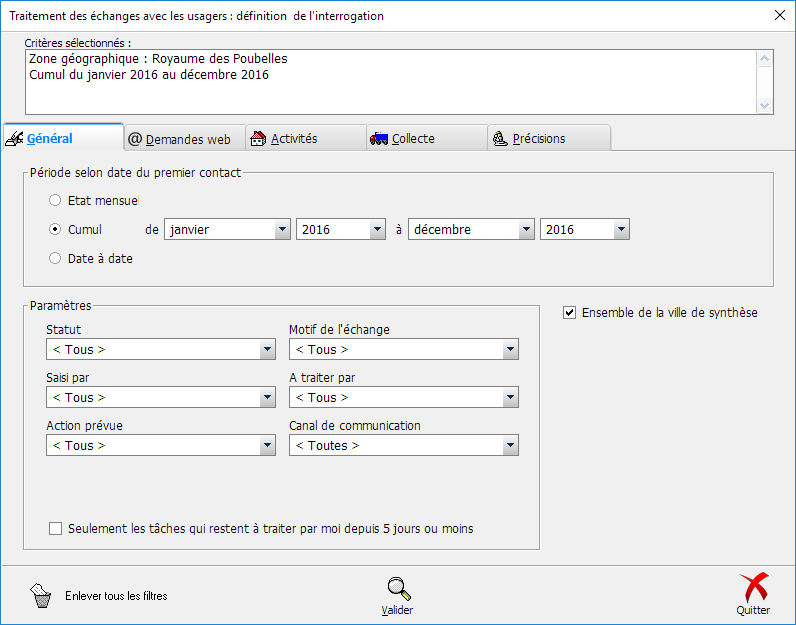The width and height of the screenshot is (796, 625).
Task: Open the Statut dropdown
Action: pos(267,350)
